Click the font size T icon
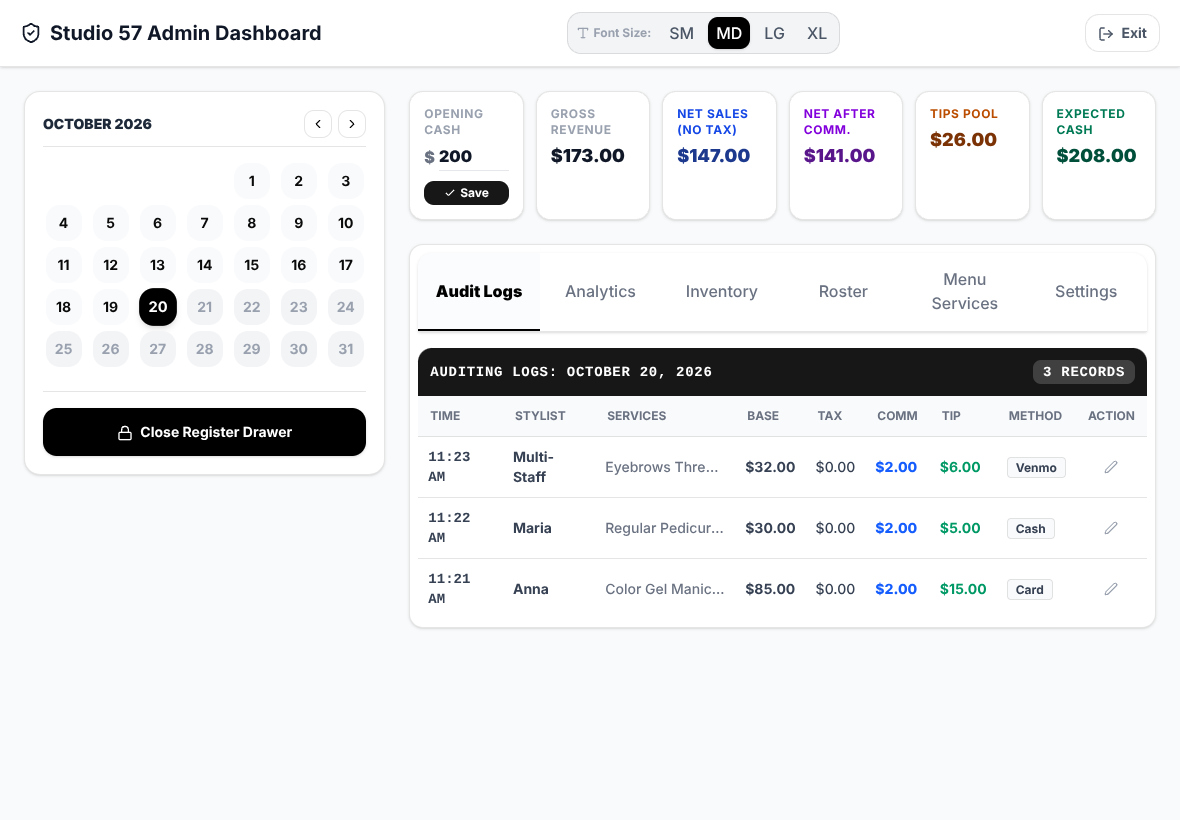 pos(582,33)
